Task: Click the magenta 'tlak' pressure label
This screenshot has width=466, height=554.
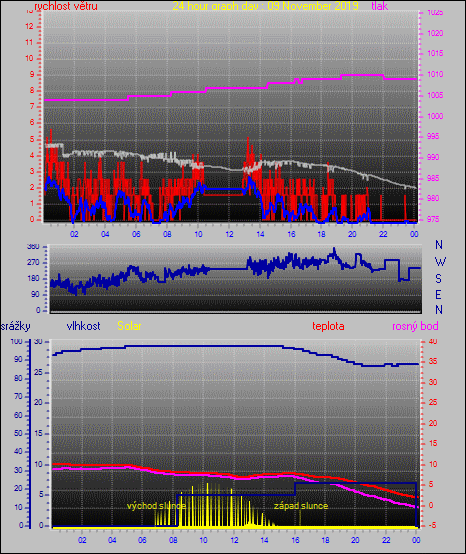Action: pyautogui.click(x=379, y=6)
